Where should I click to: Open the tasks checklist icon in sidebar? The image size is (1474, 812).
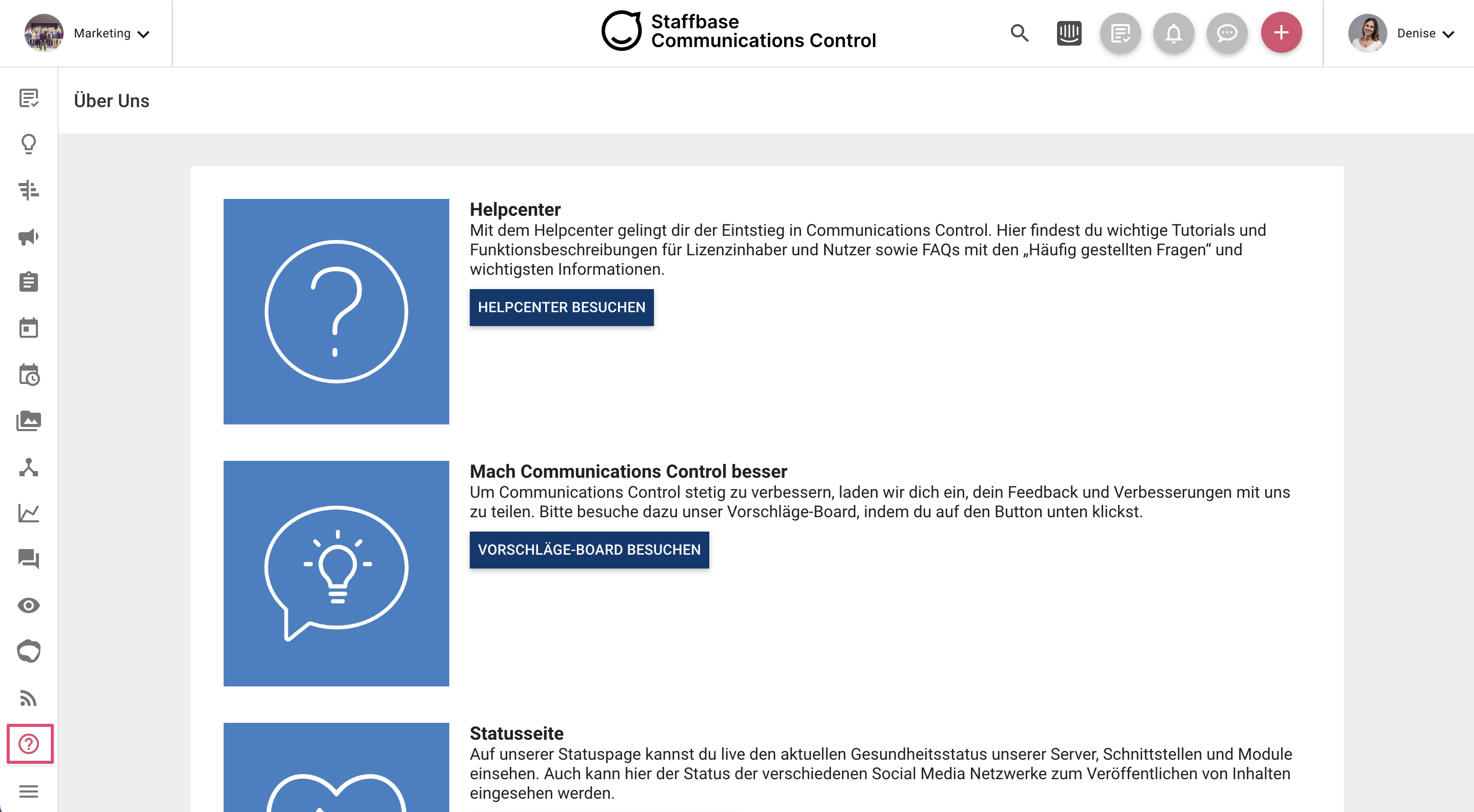[29, 98]
